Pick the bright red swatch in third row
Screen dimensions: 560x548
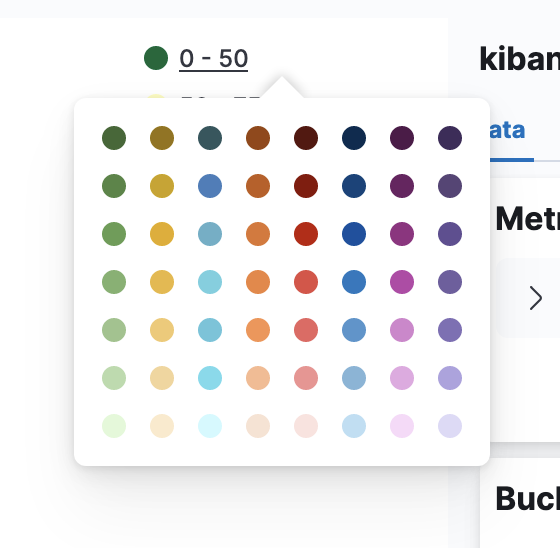(x=306, y=234)
